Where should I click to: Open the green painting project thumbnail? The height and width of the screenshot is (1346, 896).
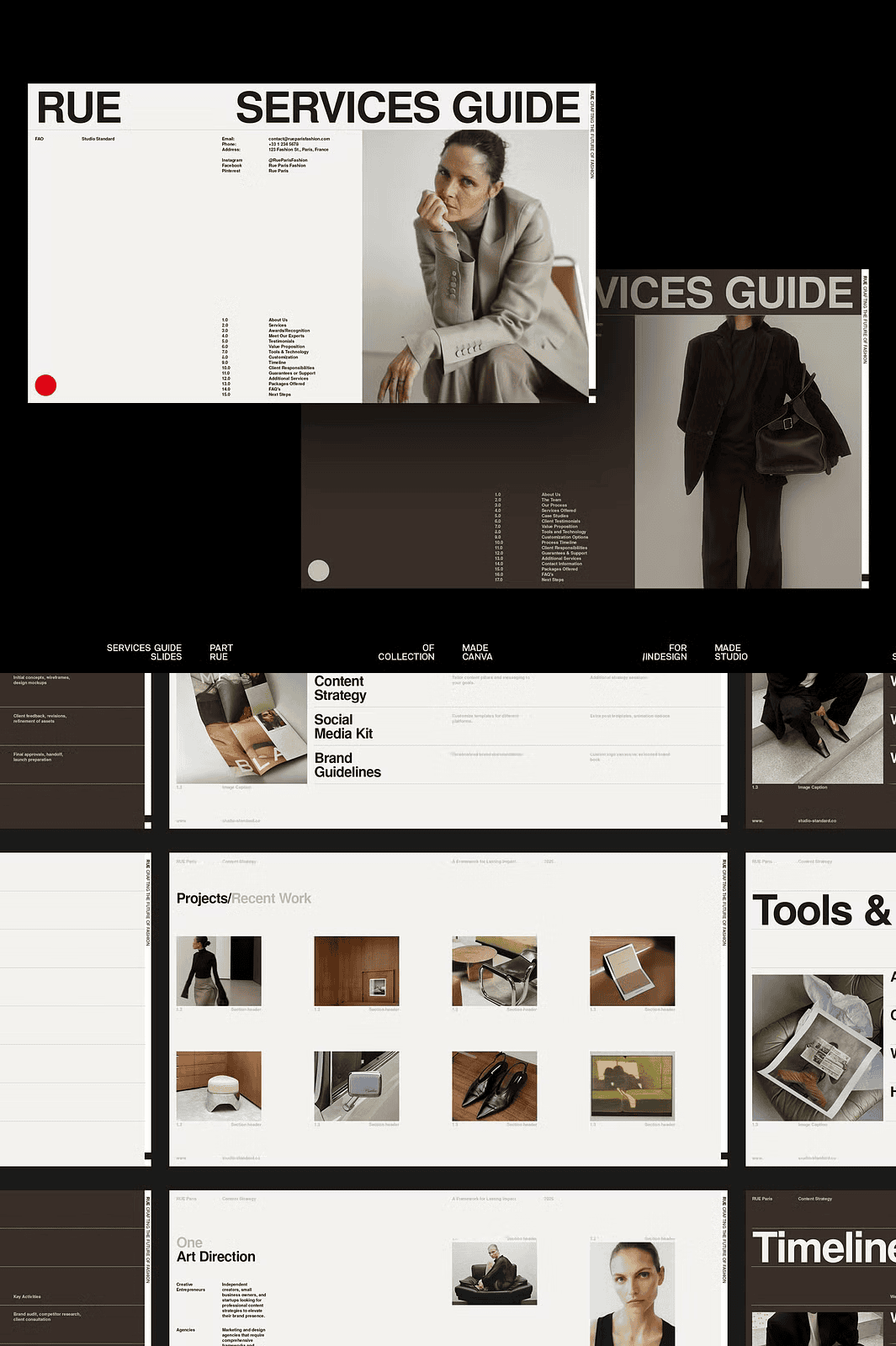click(x=632, y=1085)
